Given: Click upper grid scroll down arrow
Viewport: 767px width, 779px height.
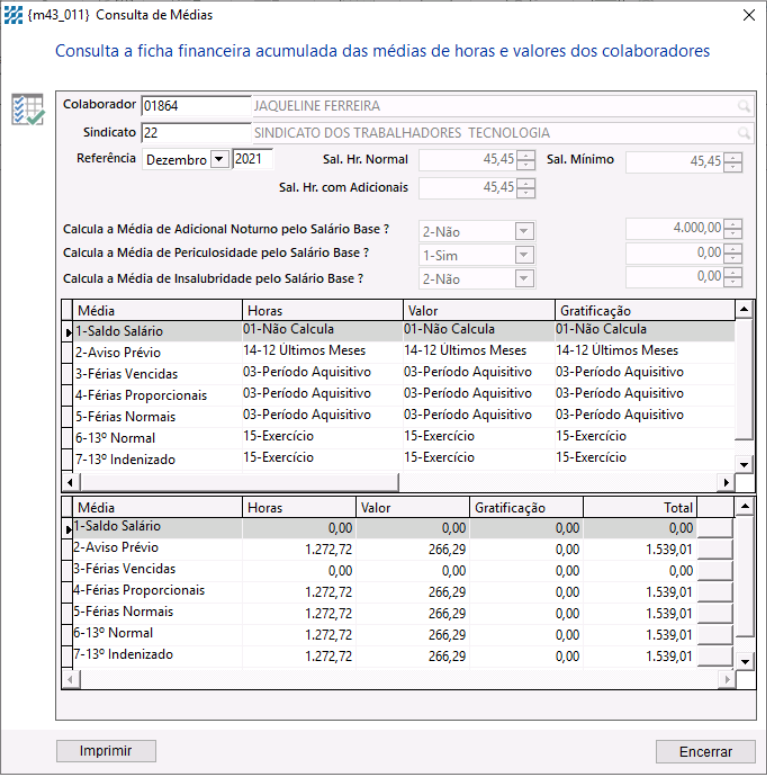Looking at the screenshot, I should (x=744, y=465).
